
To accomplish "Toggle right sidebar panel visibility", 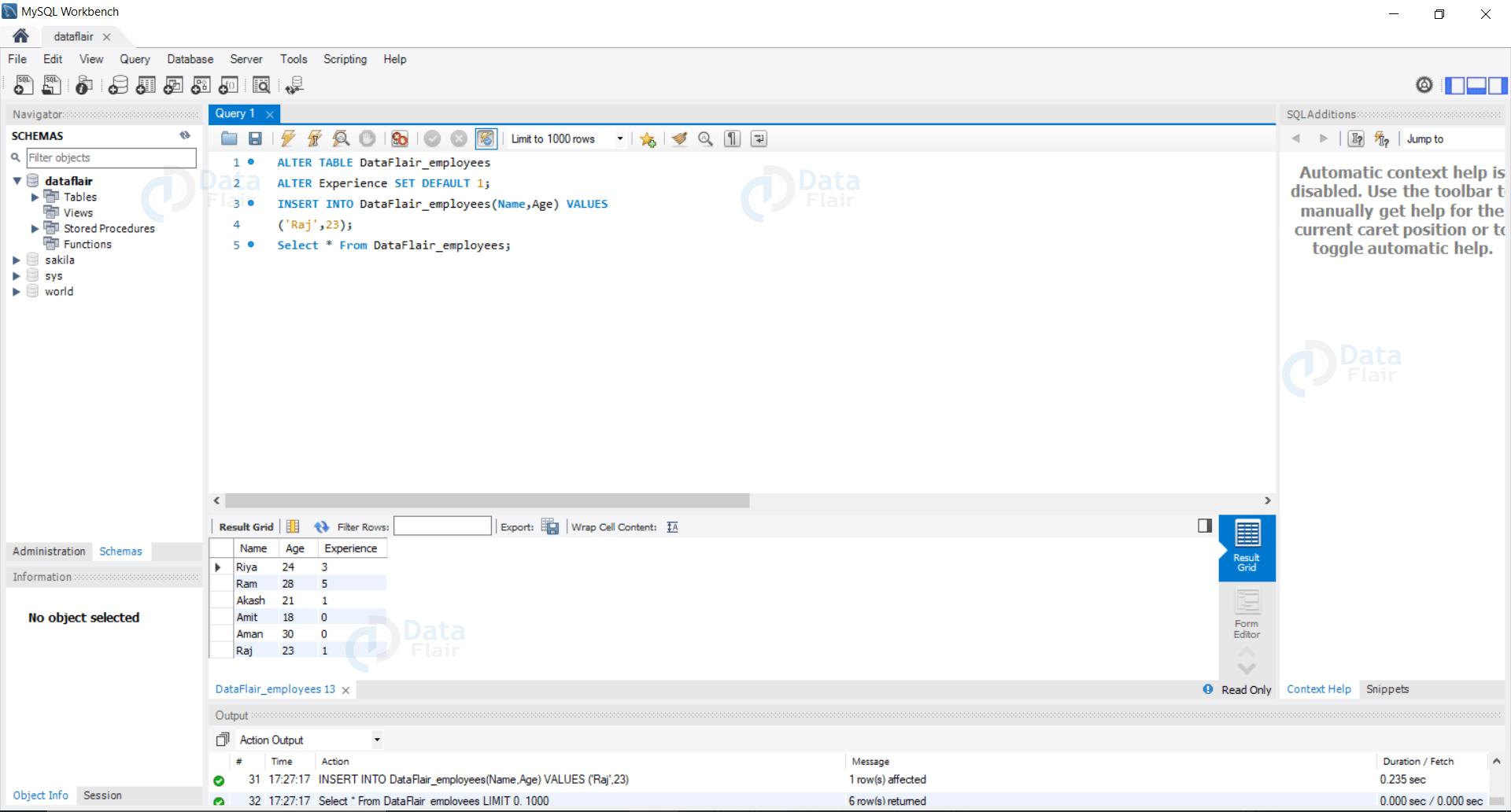I will (x=1498, y=85).
